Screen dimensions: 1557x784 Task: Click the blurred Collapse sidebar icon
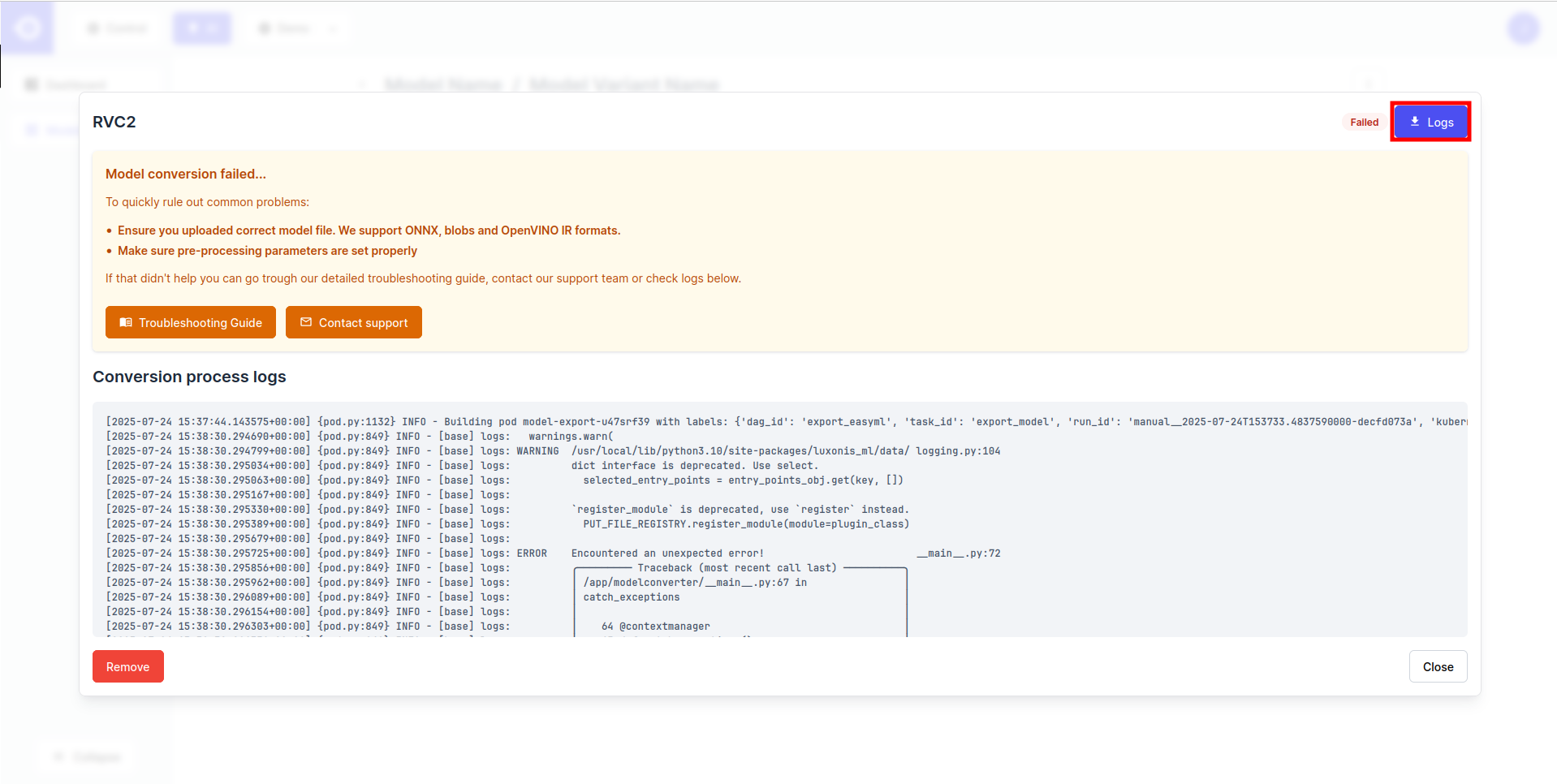(58, 756)
